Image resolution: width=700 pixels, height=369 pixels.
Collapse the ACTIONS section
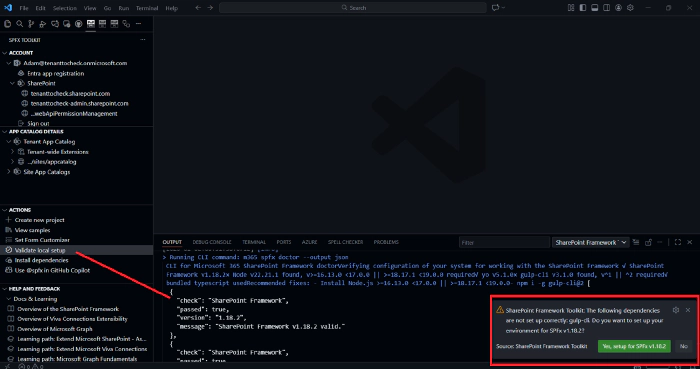coord(4,210)
